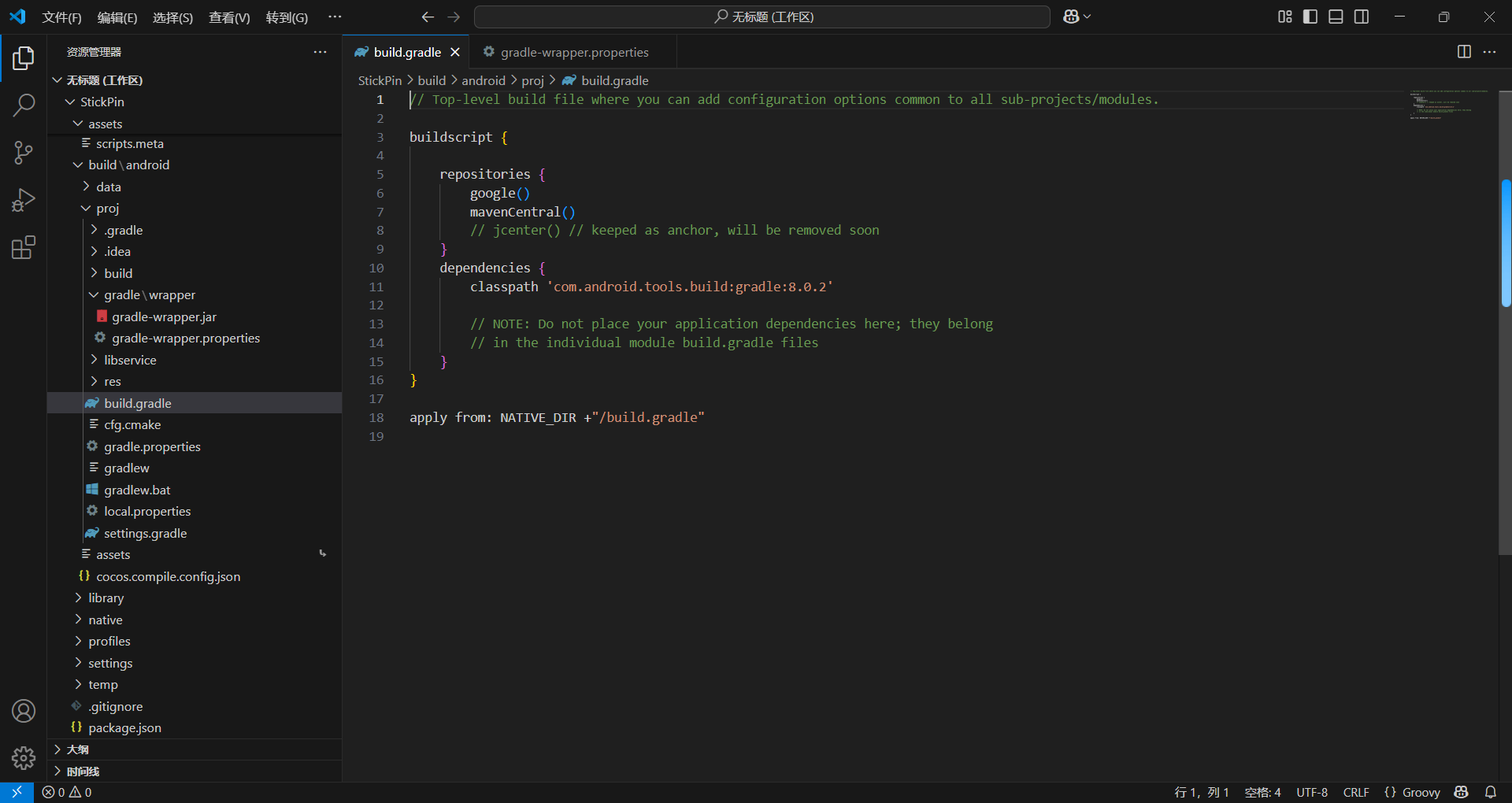The width and height of the screenshot is (1512, 803).
Task: Open the notifications bell in the status bar
Action: coord(1491,792)
